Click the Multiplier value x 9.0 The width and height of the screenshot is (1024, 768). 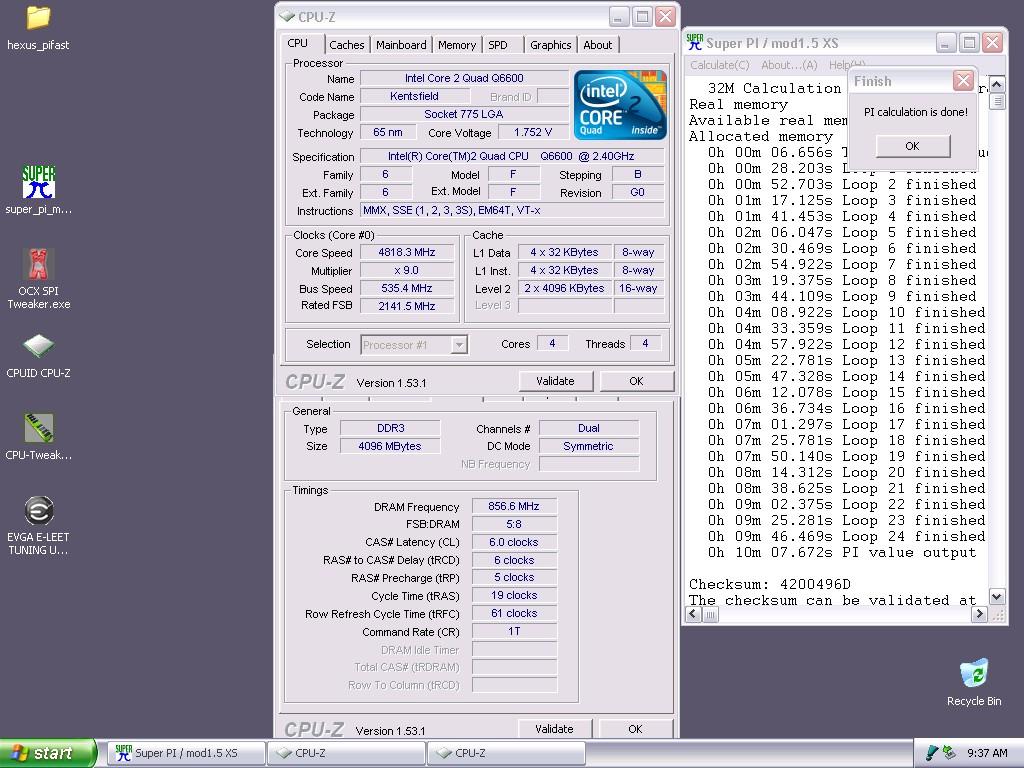(x=407, y=270)
